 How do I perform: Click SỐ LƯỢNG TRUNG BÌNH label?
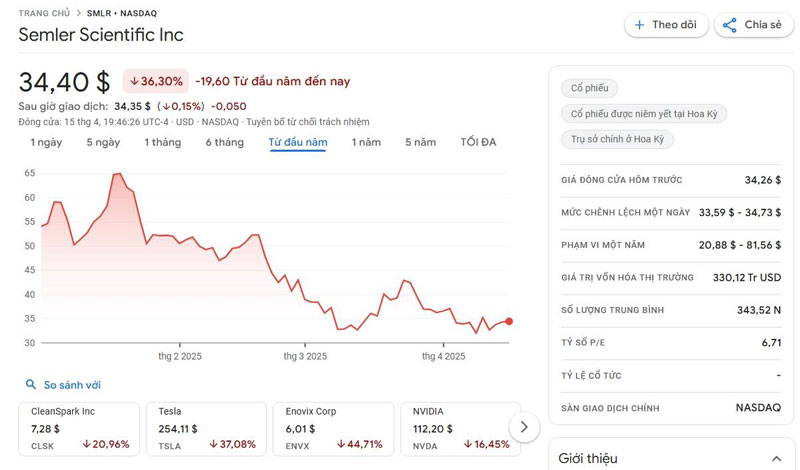tap(613, 310)
